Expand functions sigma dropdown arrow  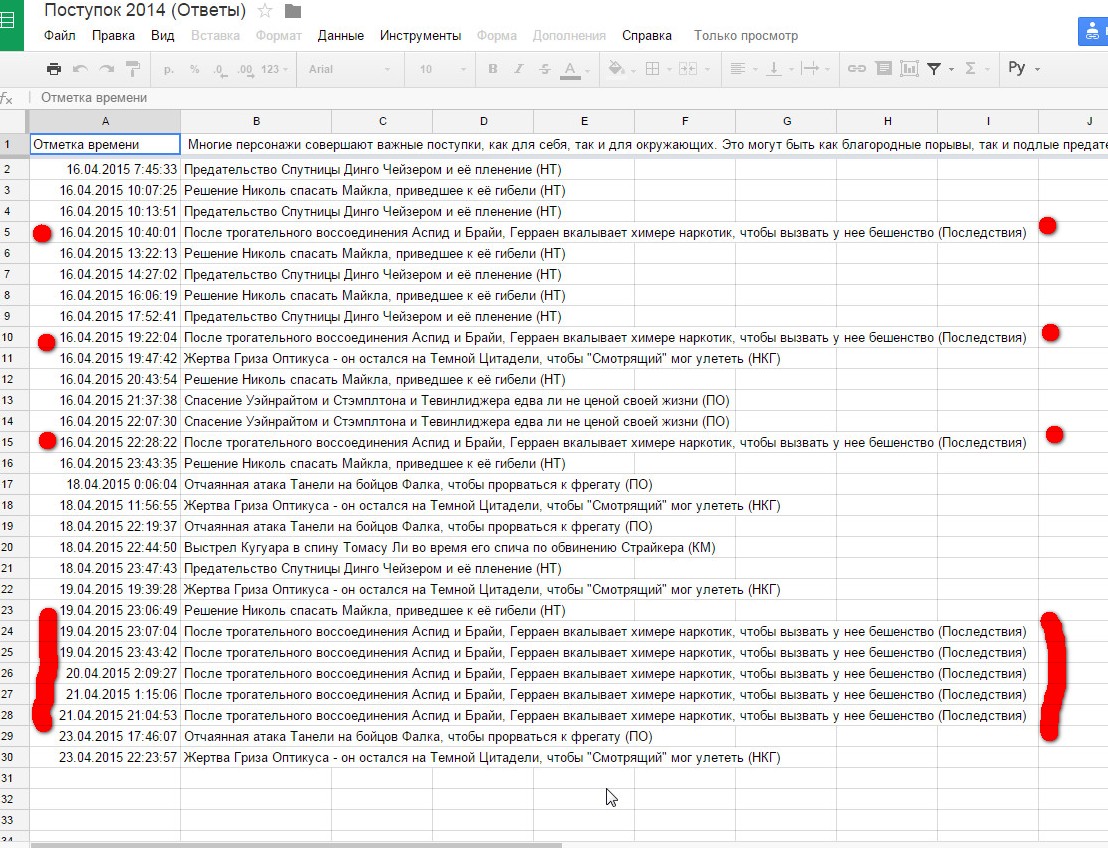(x=987, y=69)
